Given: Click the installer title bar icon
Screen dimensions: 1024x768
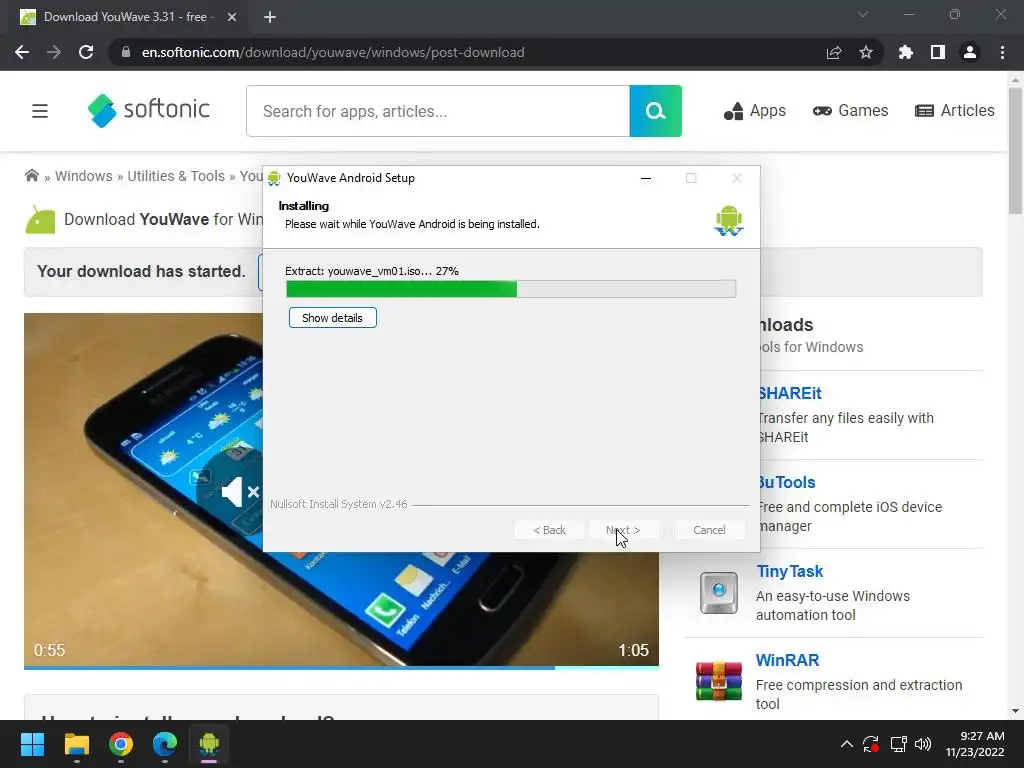Looking at the screenshot, I should (x=274, y=178).
